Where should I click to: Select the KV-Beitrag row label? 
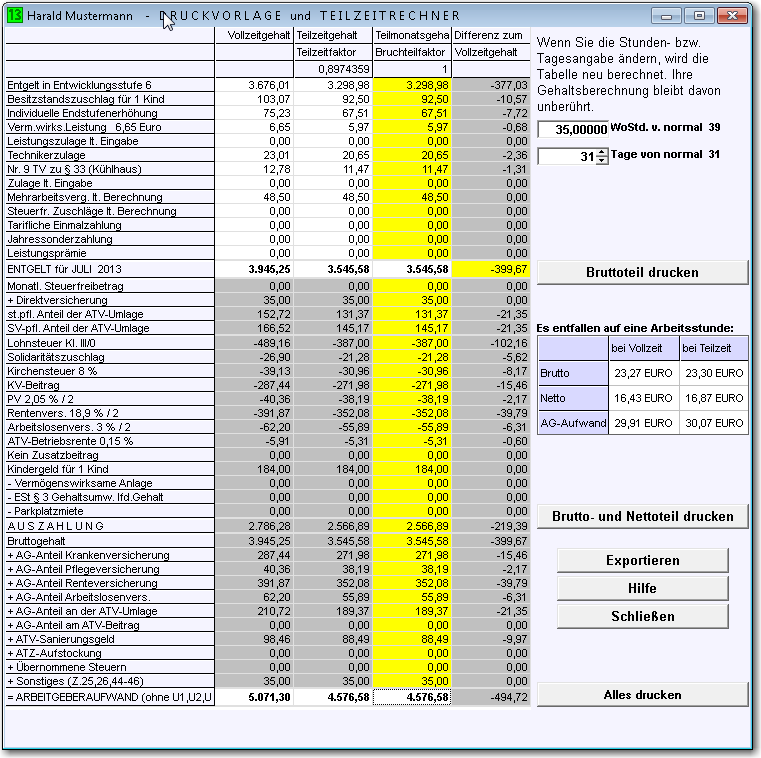[x=110, y=385]
